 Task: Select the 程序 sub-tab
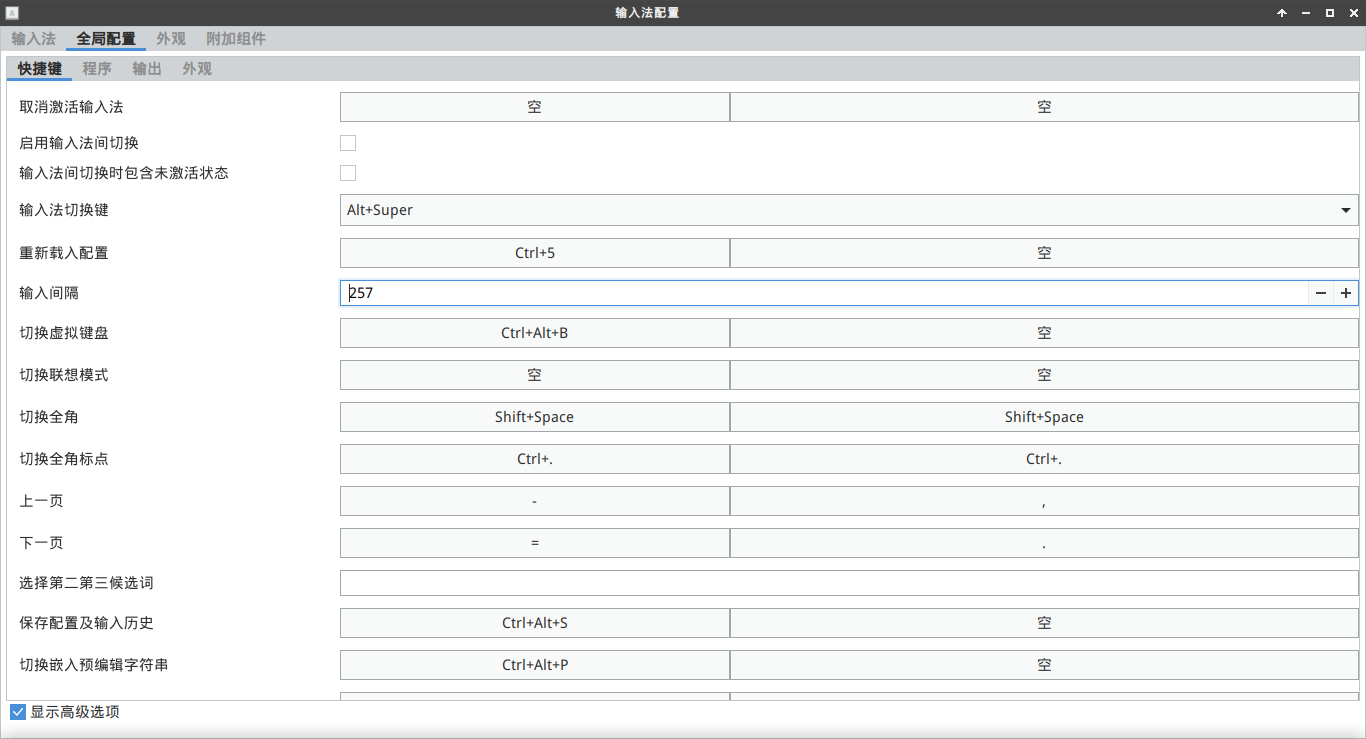97,69
